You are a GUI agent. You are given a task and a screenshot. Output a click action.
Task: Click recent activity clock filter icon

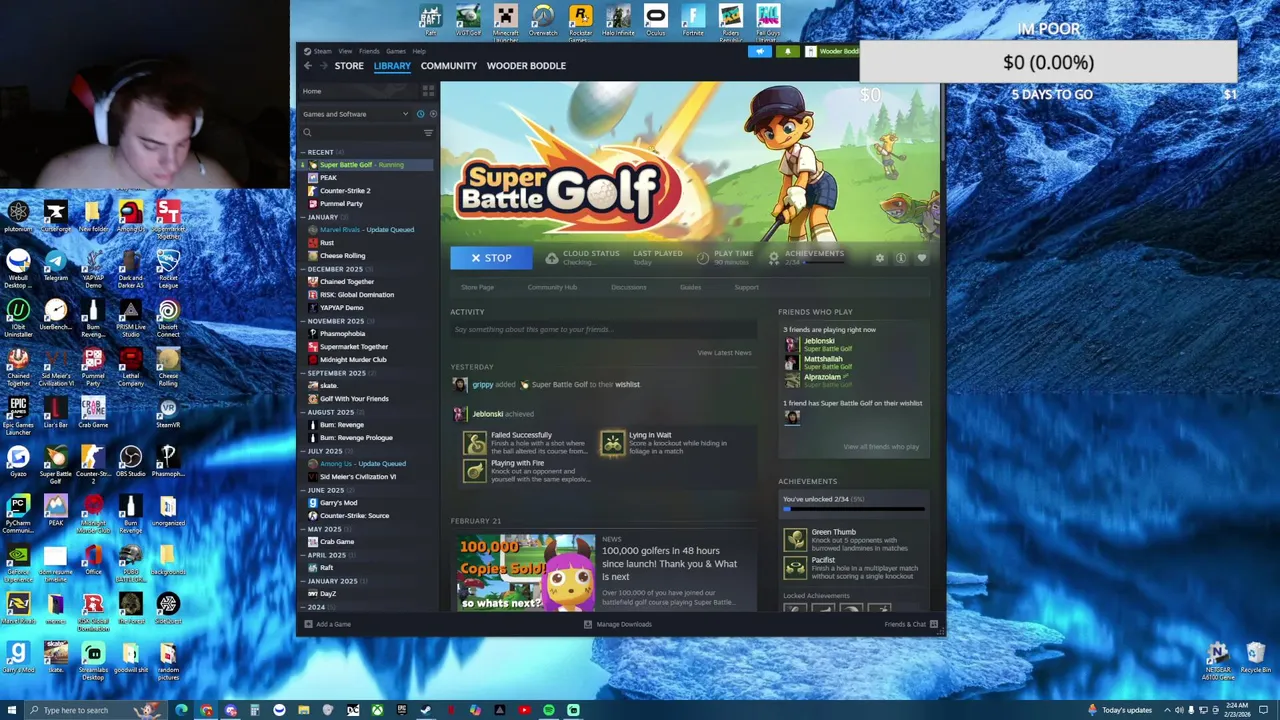[x=420, y=114]
